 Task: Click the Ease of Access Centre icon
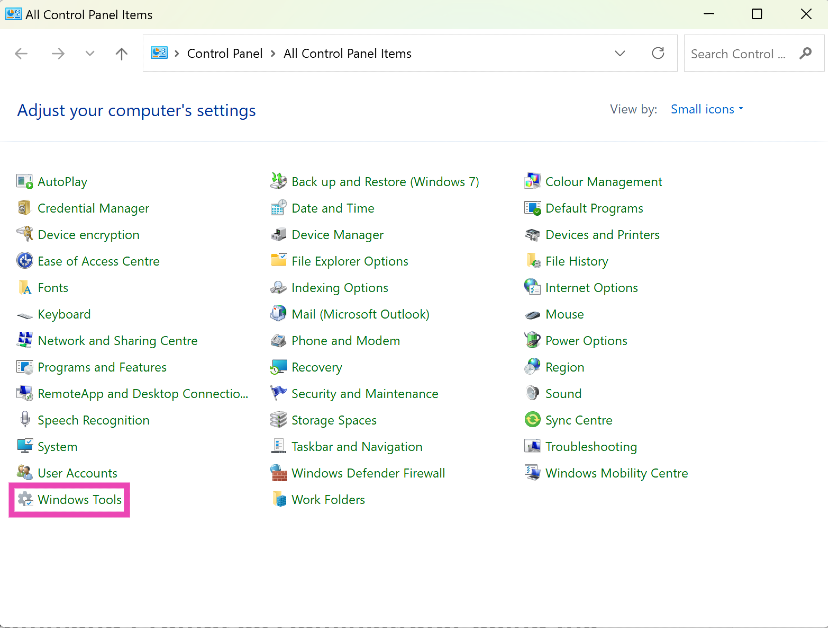(x=25, y=261)
